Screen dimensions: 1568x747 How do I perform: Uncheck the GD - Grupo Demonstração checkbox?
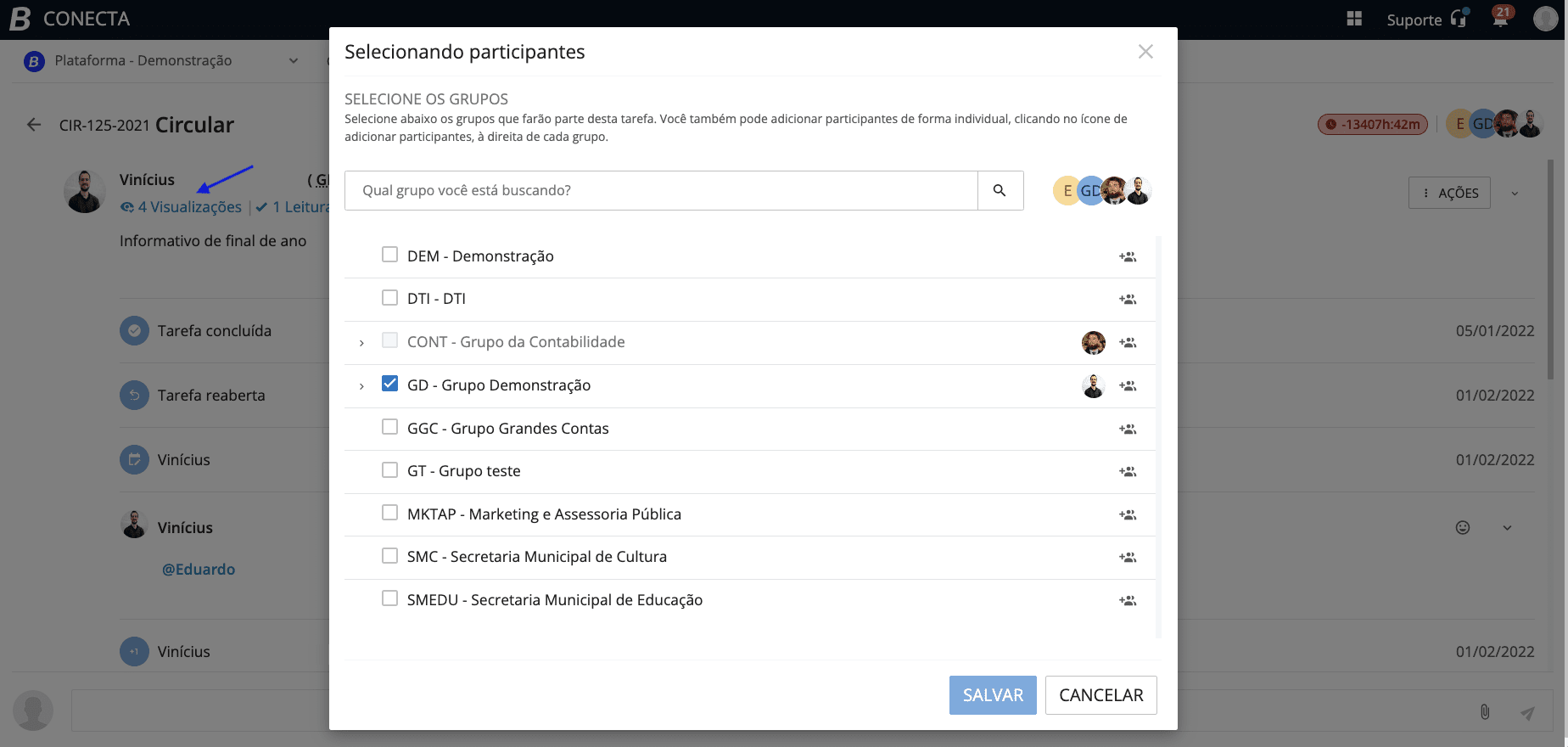point(389,384)
